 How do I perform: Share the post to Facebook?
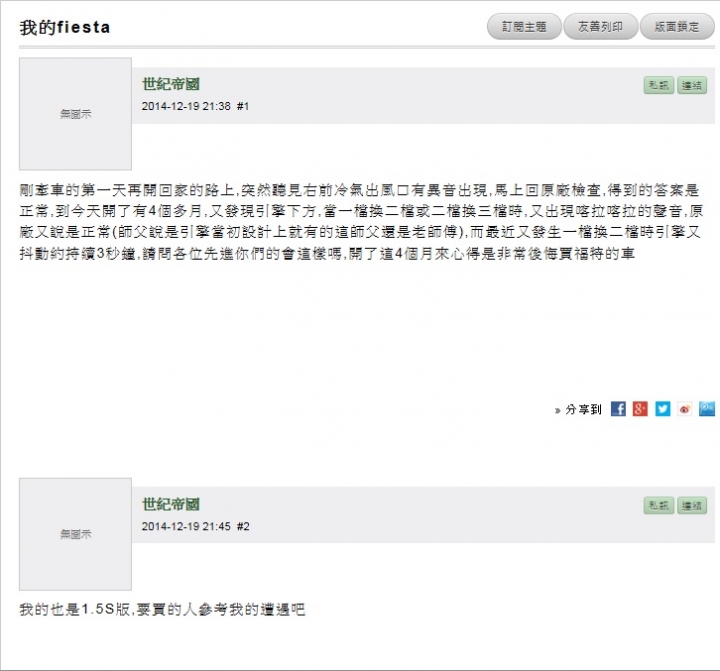pyautogui.click(x=618, y=409)
